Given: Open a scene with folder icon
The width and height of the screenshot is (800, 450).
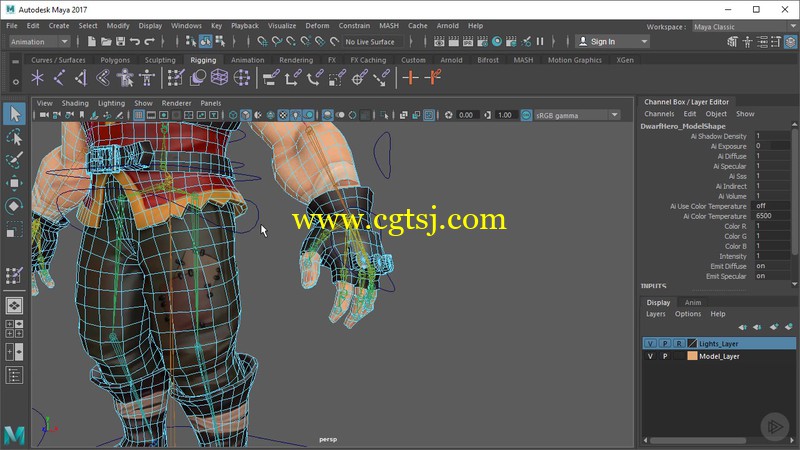Looking at the screenshot, I should point(106,42).
